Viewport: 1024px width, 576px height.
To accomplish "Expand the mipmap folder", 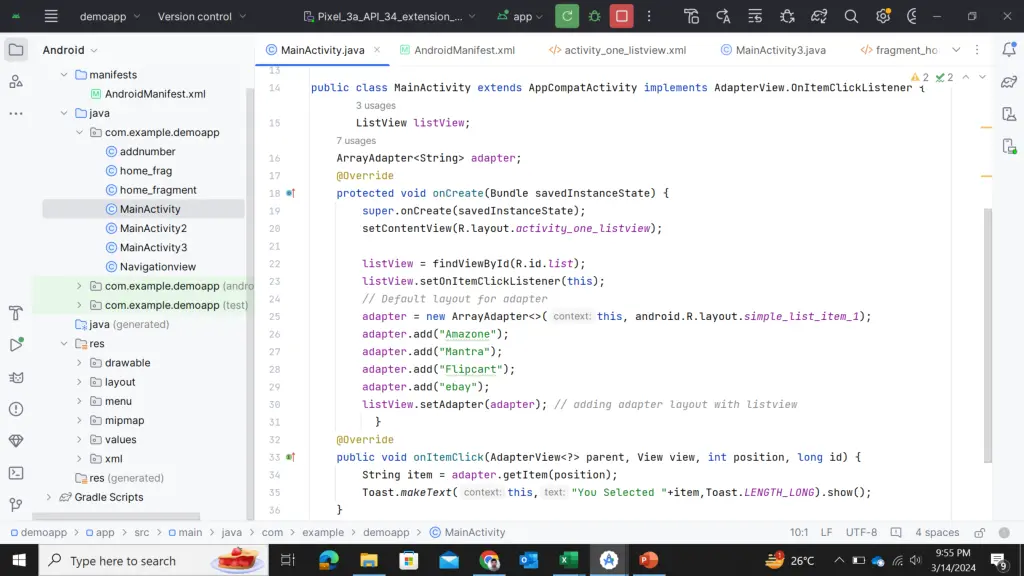I will tap(79, 421).
